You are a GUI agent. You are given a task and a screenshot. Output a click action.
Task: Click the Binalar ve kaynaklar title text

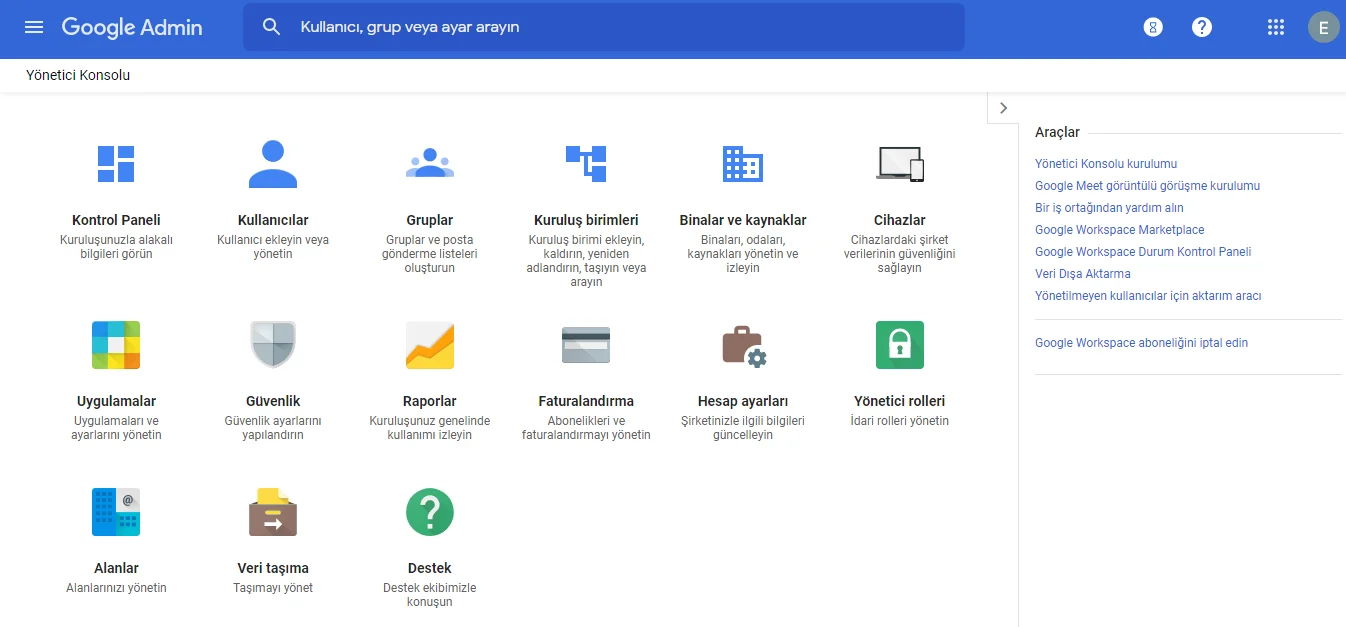coord(743,220)
